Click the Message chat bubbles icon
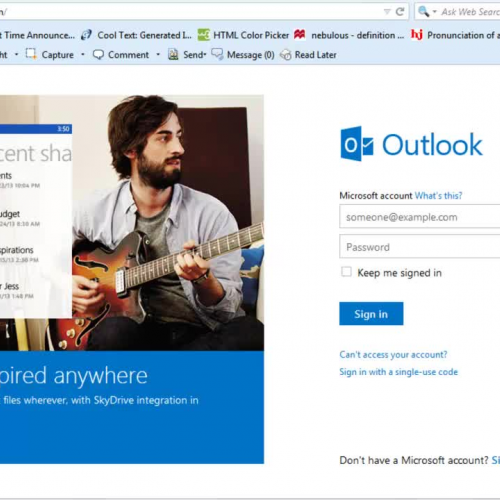500x500 pixels. click(x=217, y=54)
